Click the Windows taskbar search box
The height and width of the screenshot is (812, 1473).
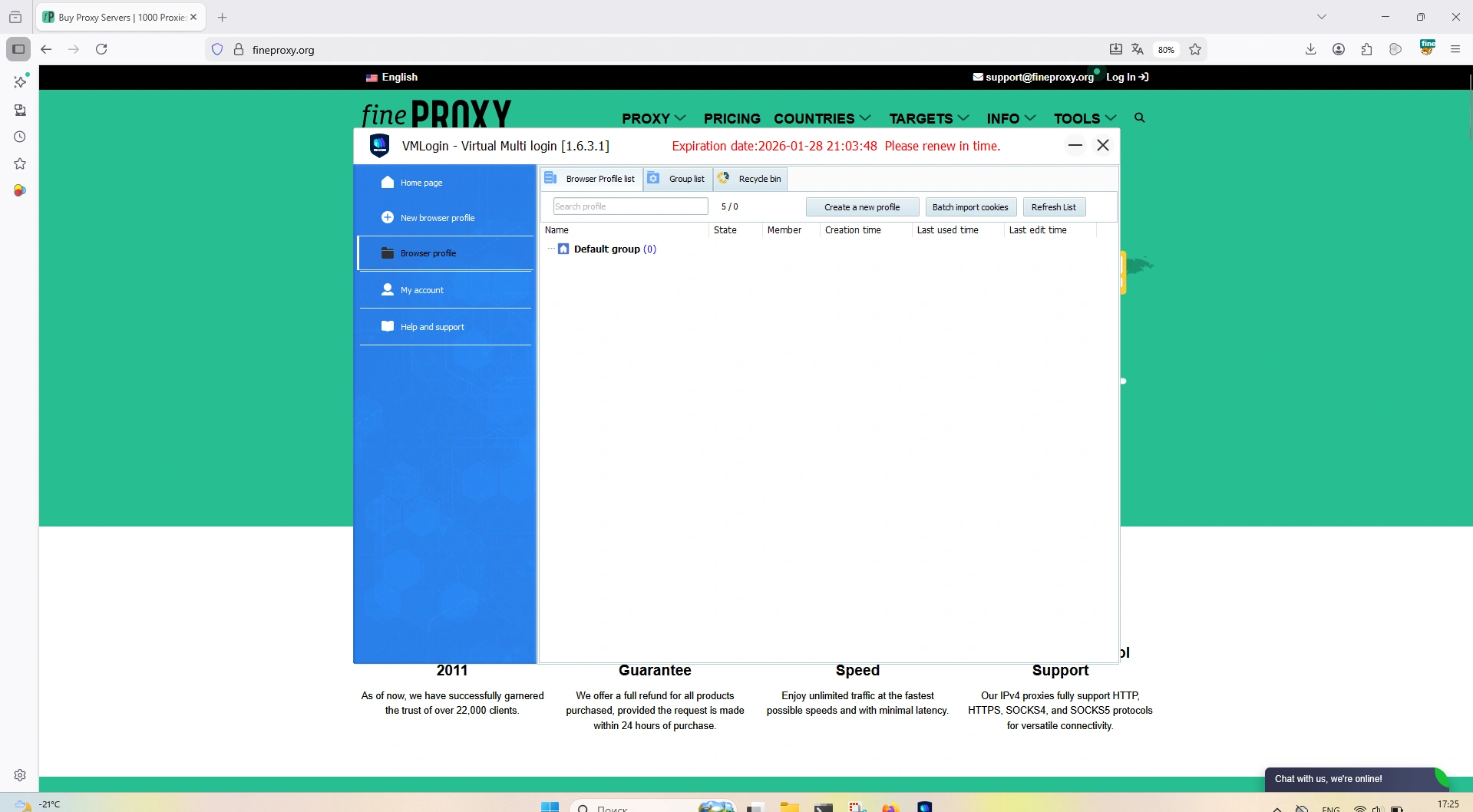[652, 807]
